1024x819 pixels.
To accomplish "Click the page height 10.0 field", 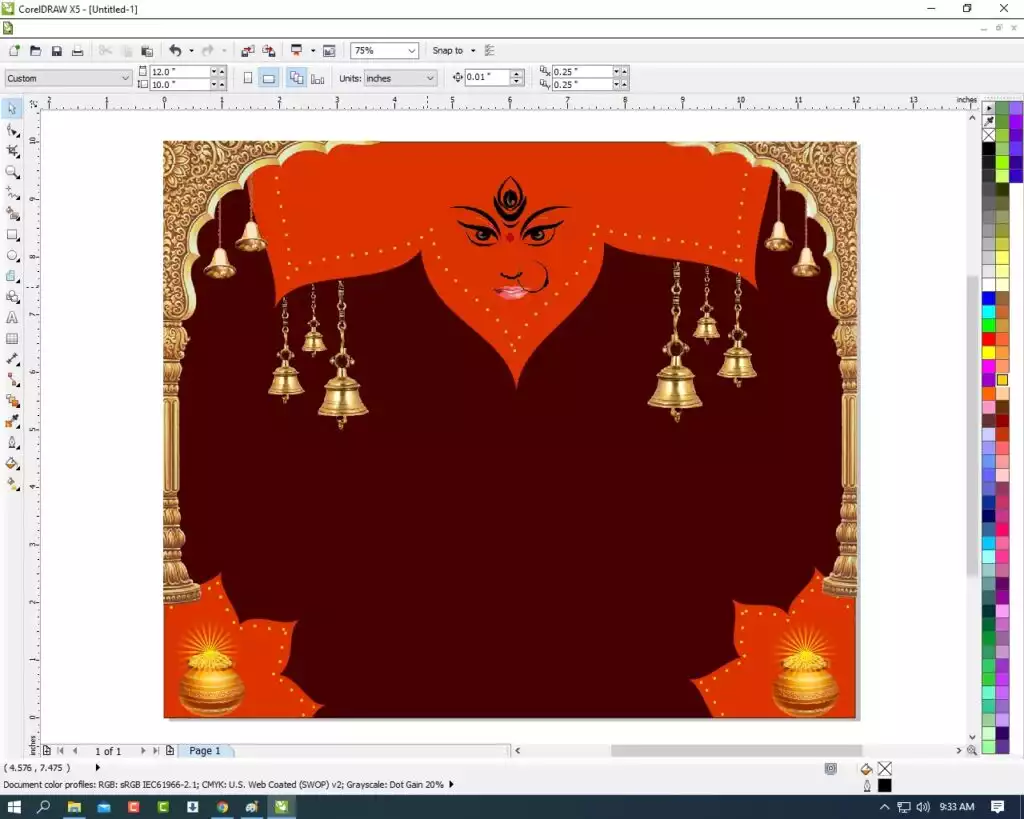I will tap(180, 85).
